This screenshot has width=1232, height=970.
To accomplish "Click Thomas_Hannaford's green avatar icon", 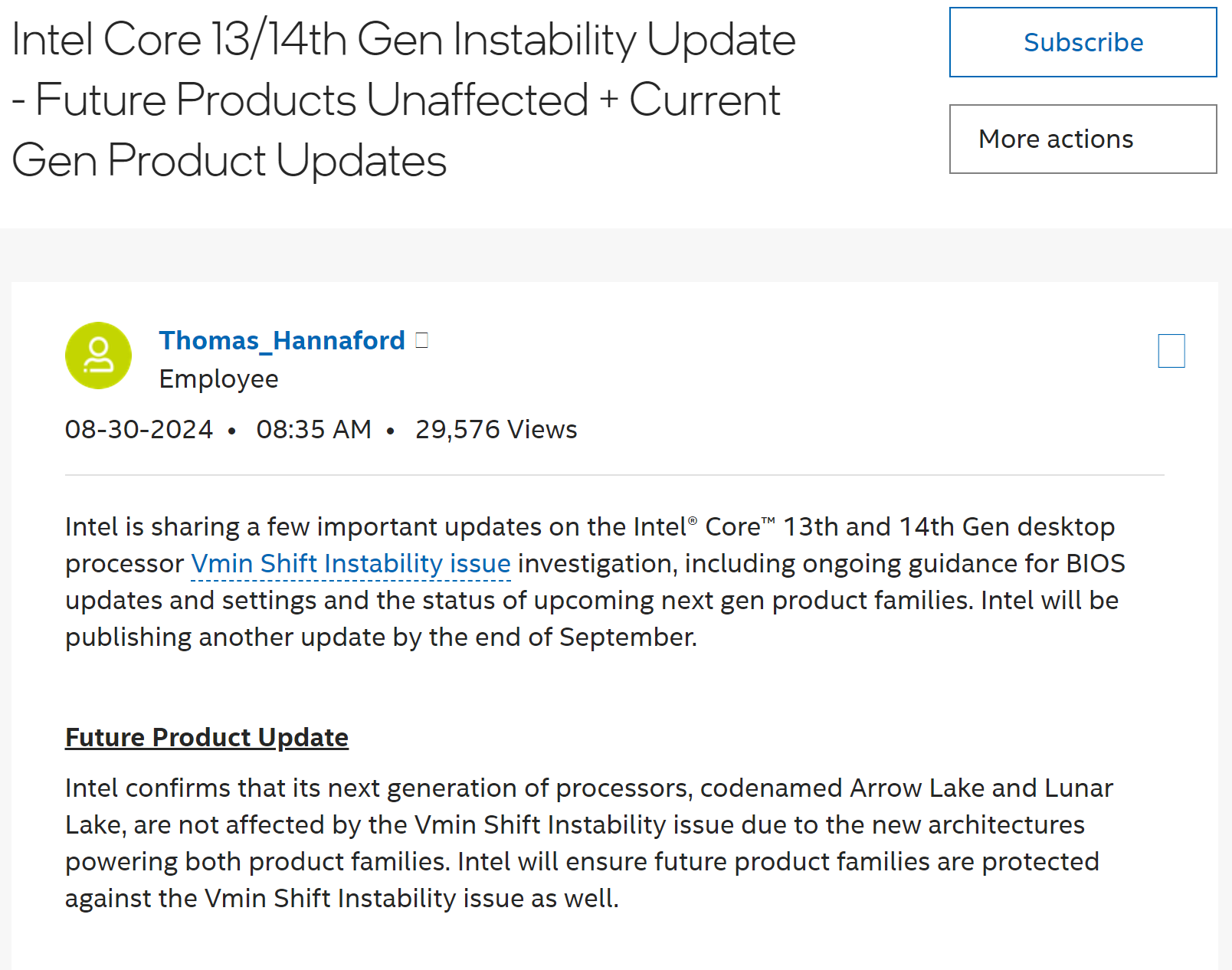I will click(98, 356).
